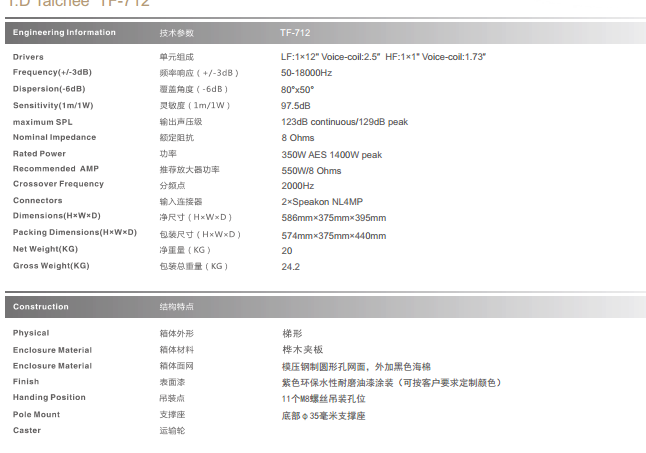Click the 'Sensitivity(1m/1W)' label
This screenshot has width=646, height=453.
[x=53, y=105]
